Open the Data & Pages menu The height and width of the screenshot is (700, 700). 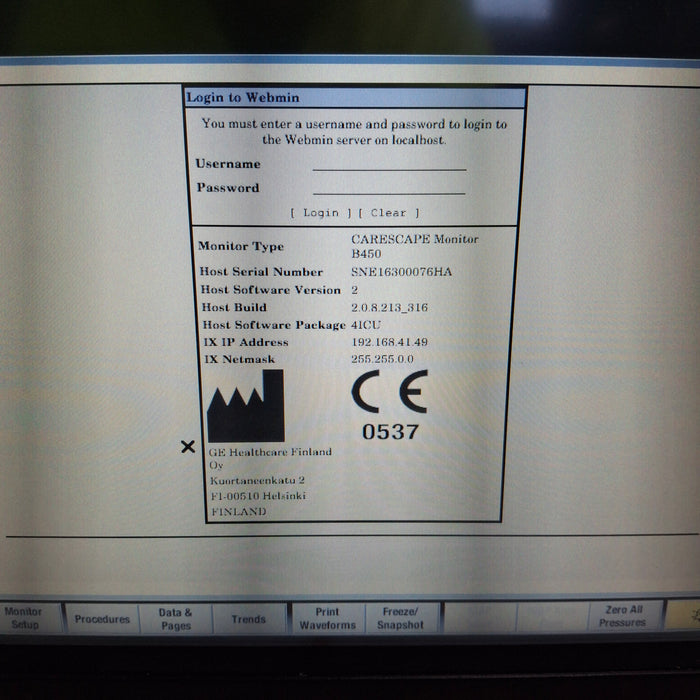pos(176,619)
